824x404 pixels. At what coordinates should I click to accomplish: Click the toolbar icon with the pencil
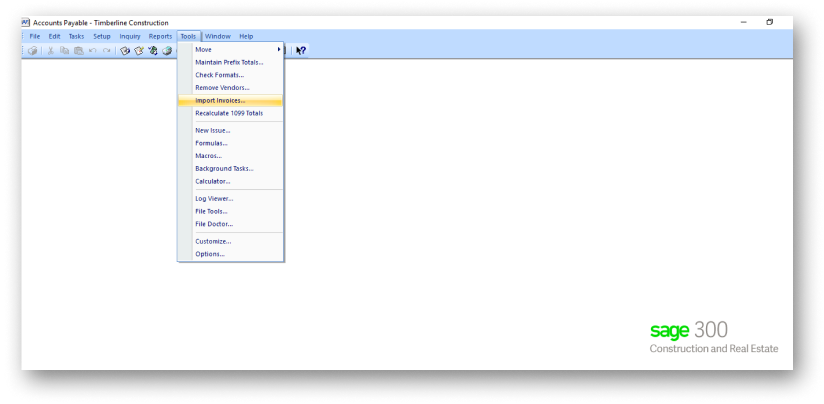(139, 50)
